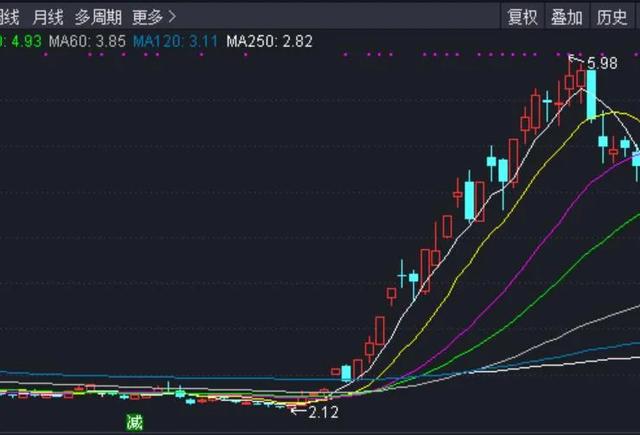Open the 多周期 multi-period view
The image size is (640, 435).
click(x=98, y=17)
